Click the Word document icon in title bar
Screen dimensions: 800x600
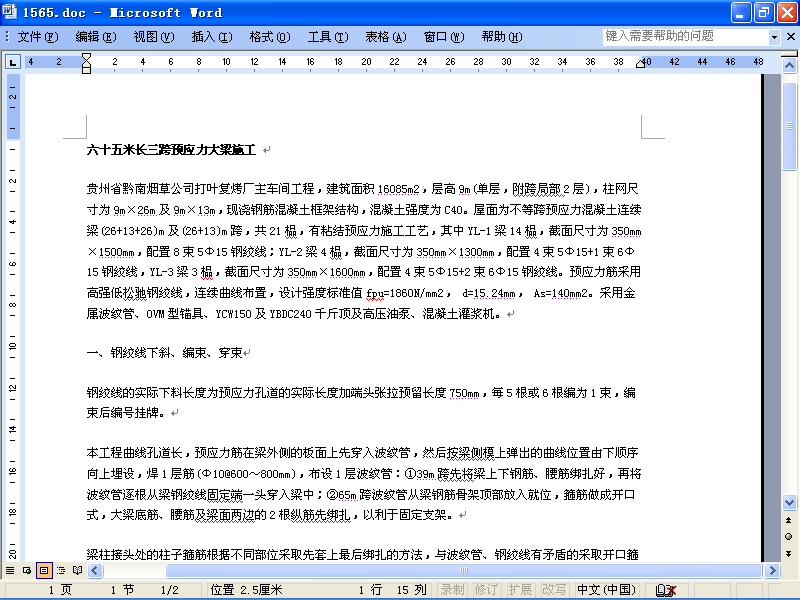10,12
